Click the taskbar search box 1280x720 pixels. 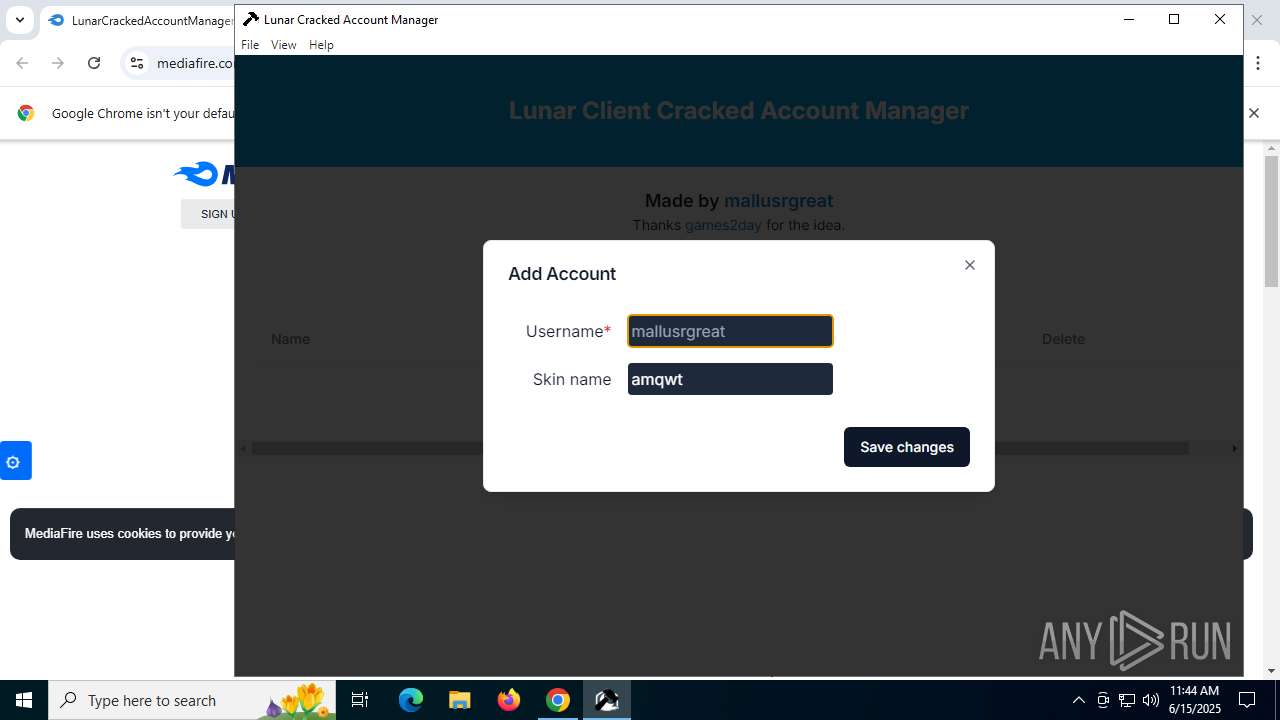tap(193, 700)
